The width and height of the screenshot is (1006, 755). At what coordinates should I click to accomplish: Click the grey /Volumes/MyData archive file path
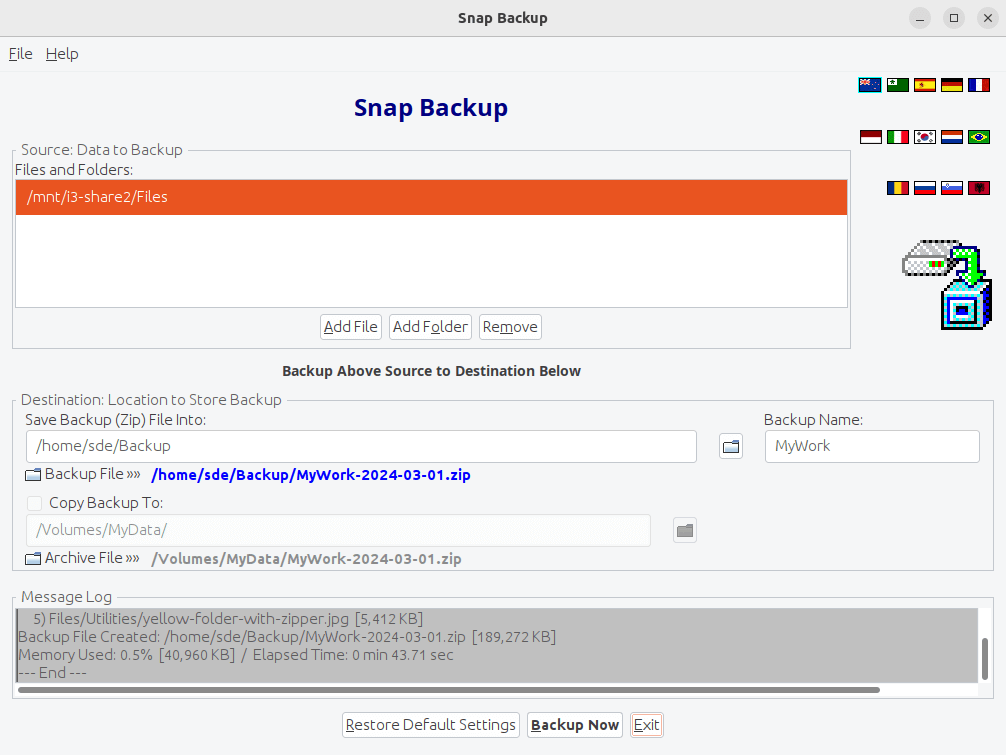[307, 559]
